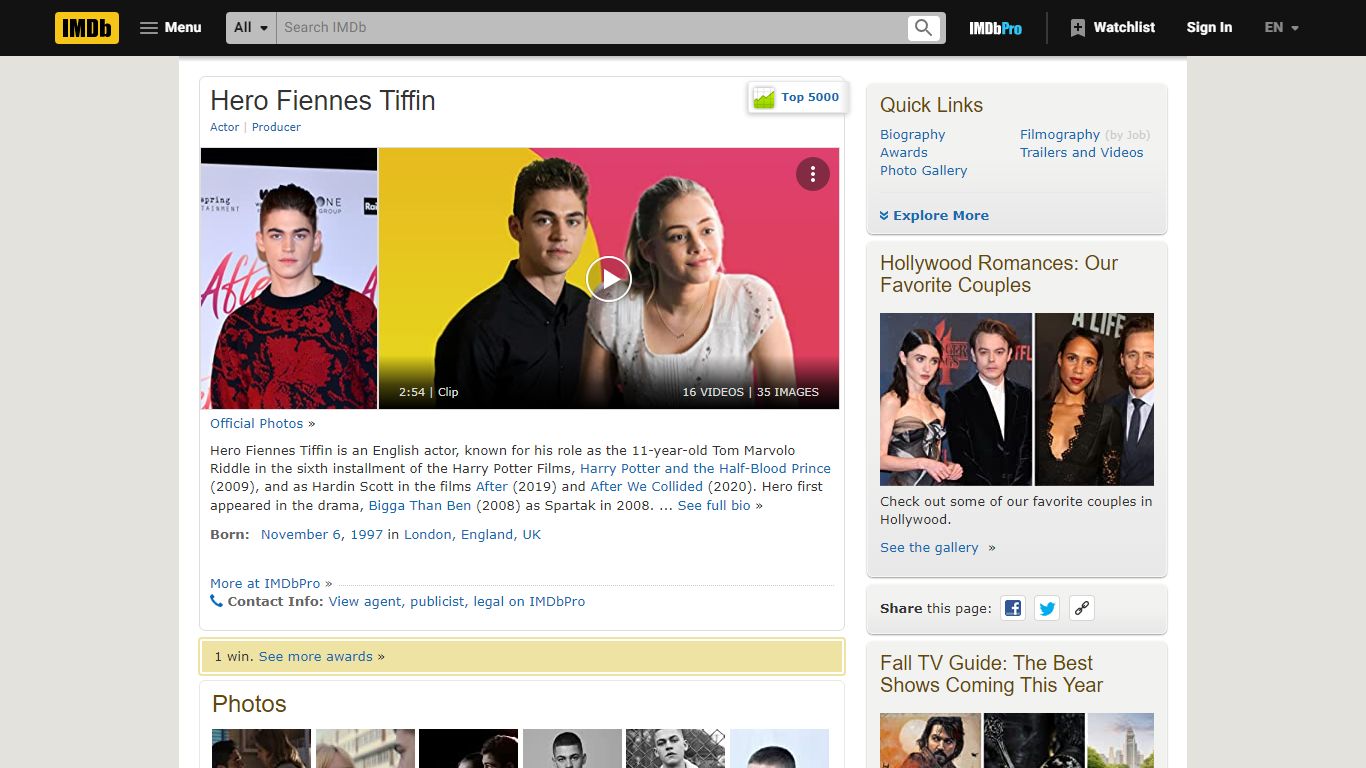1366x768 pixels.
Task: Click See full bio
Action: coord(714,506)
